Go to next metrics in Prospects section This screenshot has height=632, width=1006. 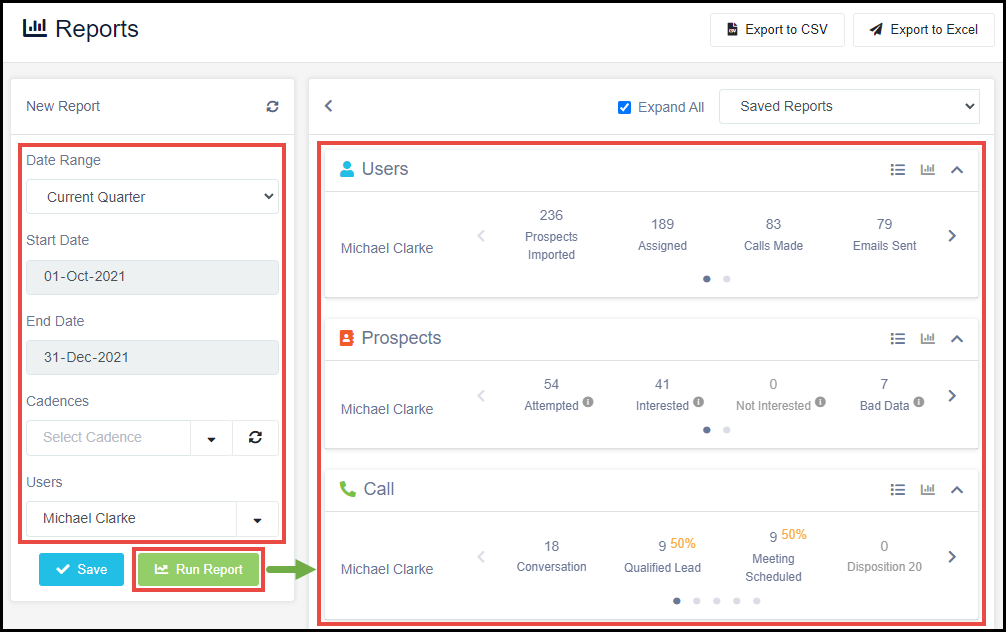(x=952, y=396)
